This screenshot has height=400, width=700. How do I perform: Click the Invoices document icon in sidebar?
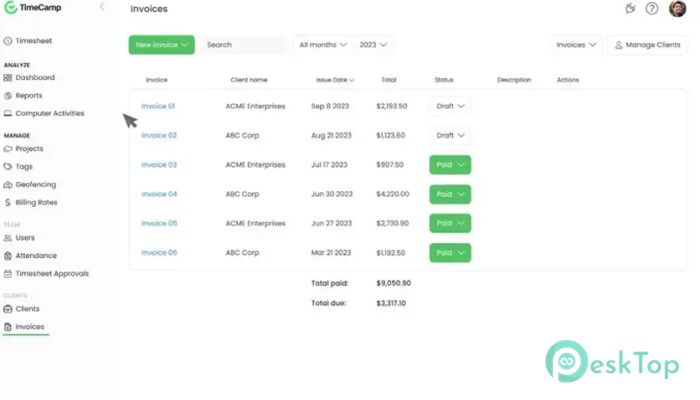point(8,327)
